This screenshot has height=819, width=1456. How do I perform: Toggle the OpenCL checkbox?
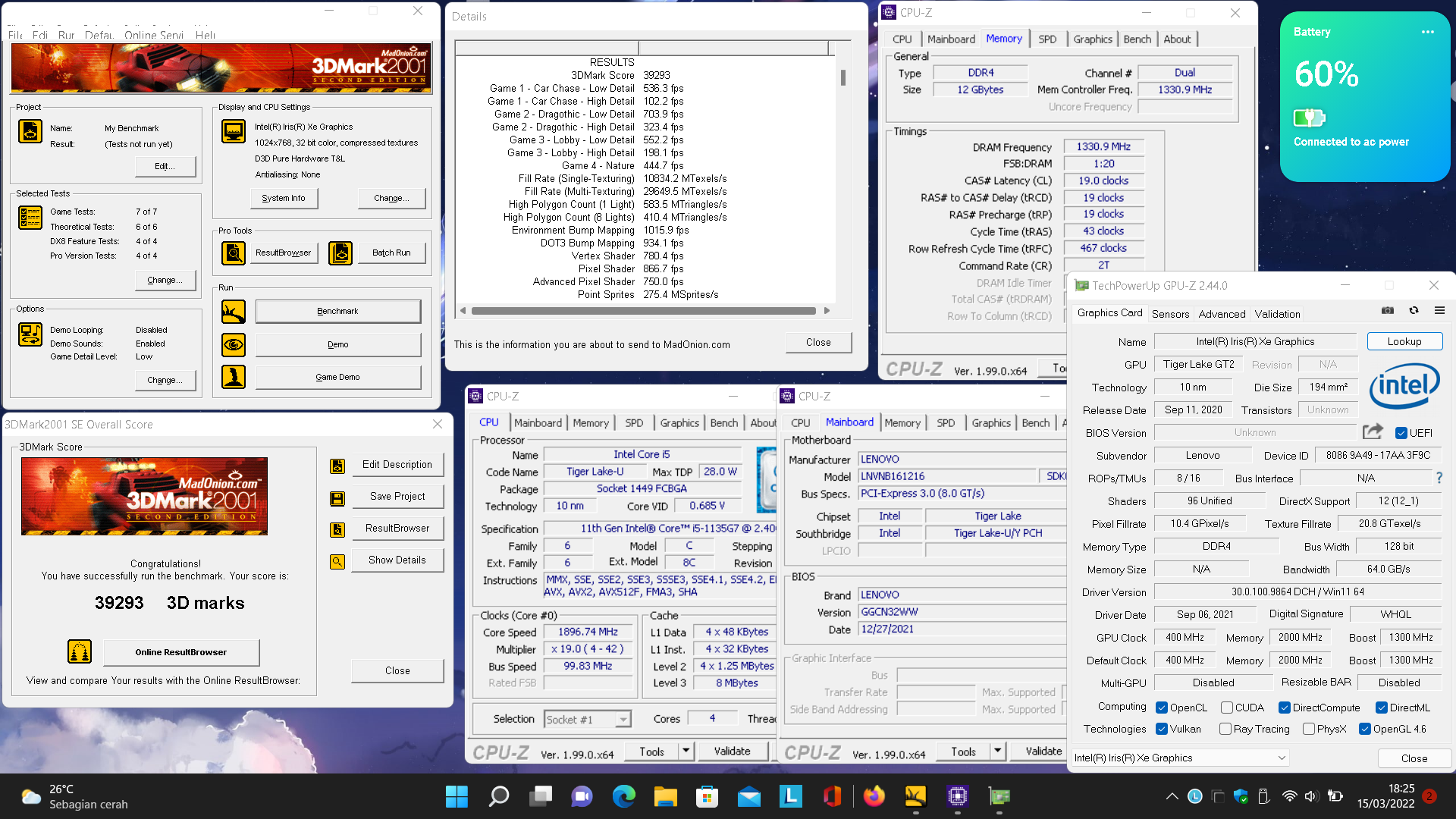1162,708
